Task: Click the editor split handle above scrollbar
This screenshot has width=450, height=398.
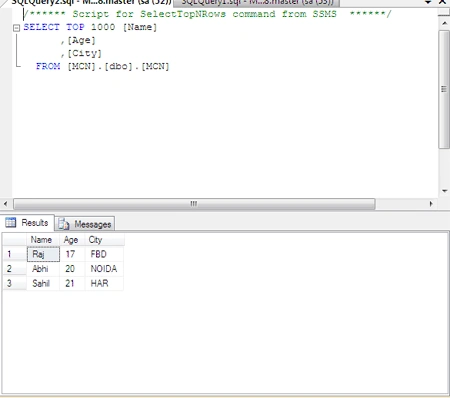Action: [444, 13]
